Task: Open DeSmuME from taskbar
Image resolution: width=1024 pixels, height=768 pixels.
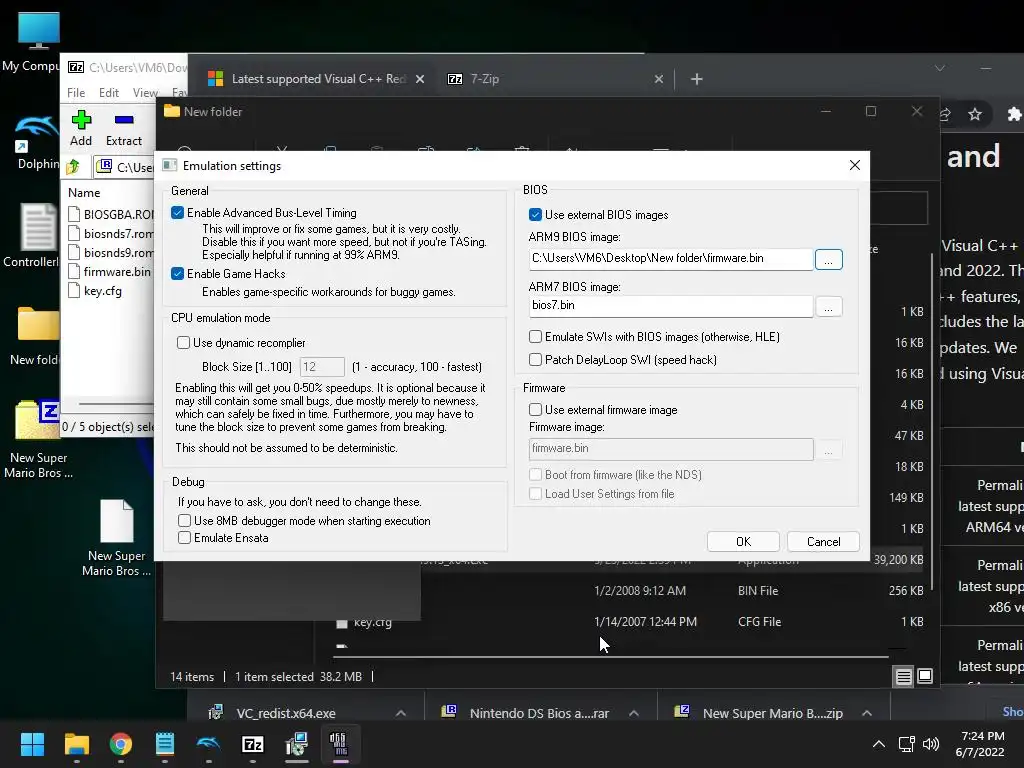Action: (340, 744)
